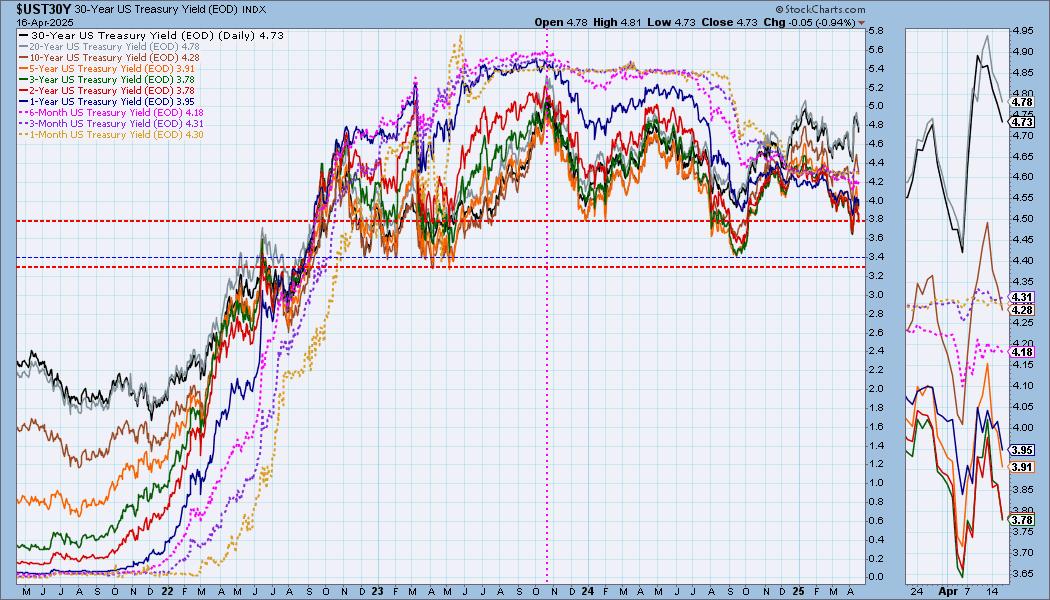Select 3-Month US Treasury Yield legend entry

[112, 123]
